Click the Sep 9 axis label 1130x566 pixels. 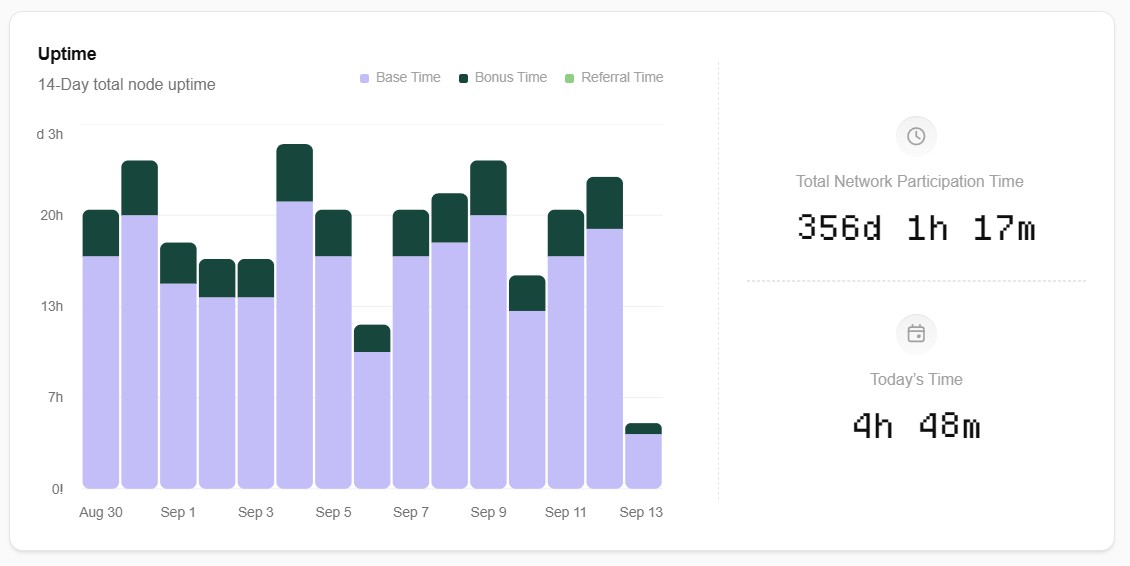(x=489, y=512)
